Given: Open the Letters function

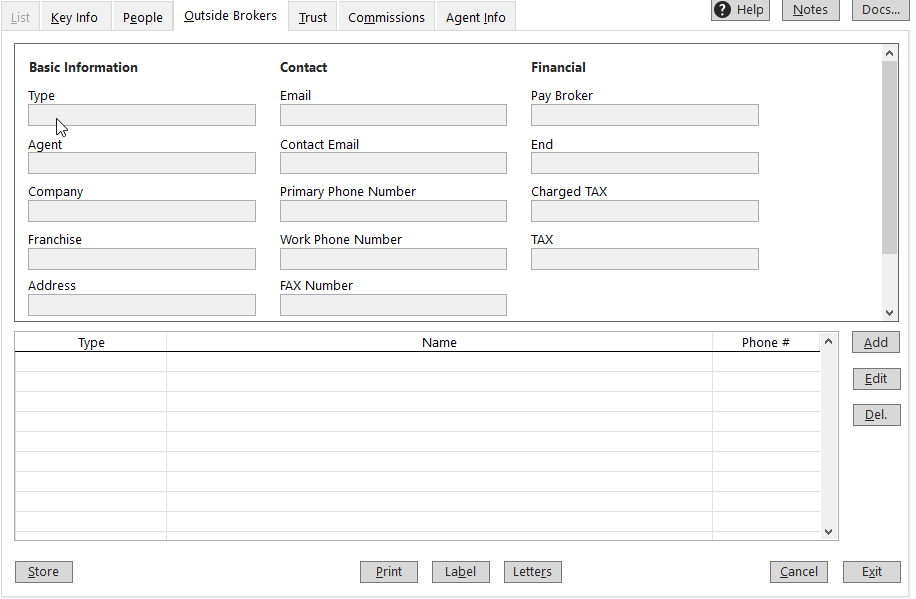Looking at the screenshot, I should coord(532,571).
